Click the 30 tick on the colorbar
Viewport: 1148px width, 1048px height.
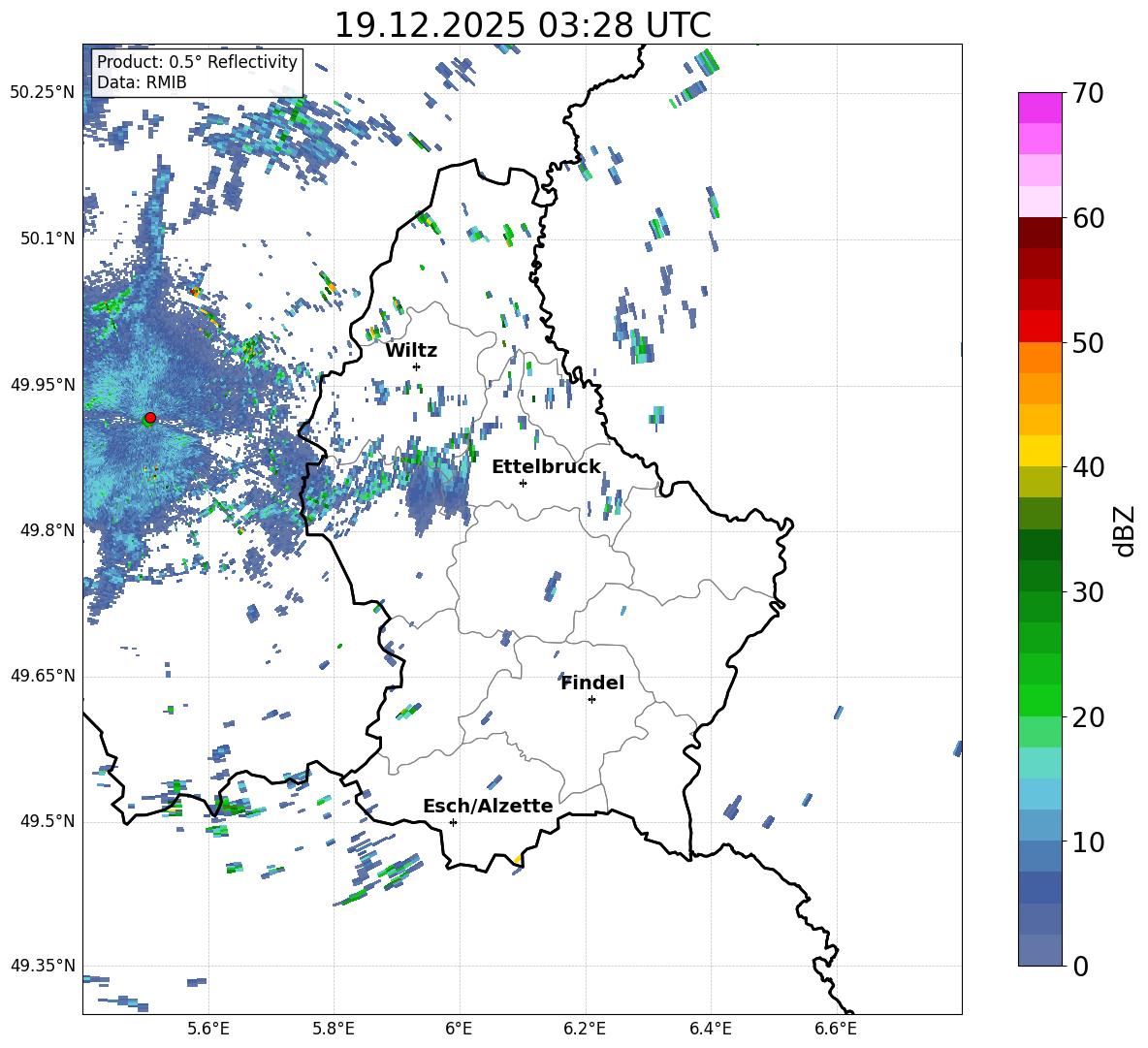(1088, 592)
